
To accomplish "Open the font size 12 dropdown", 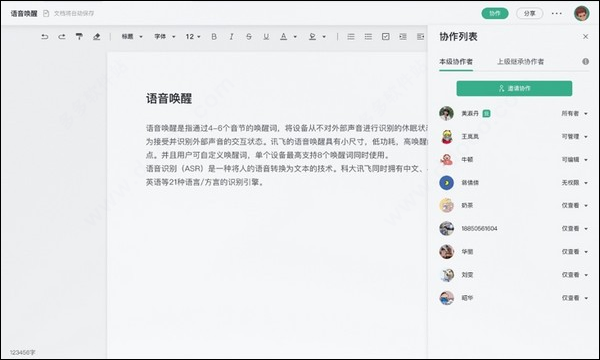I will point(193,37).
